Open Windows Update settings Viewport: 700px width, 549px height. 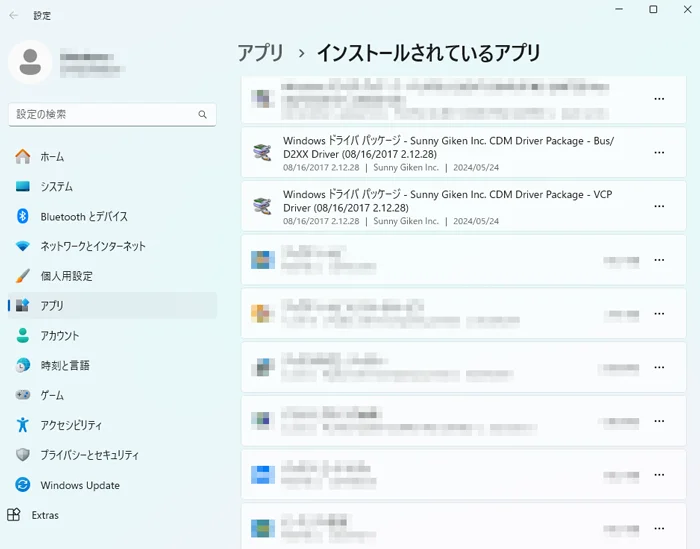pyautogui.click(x=112, y=485)
